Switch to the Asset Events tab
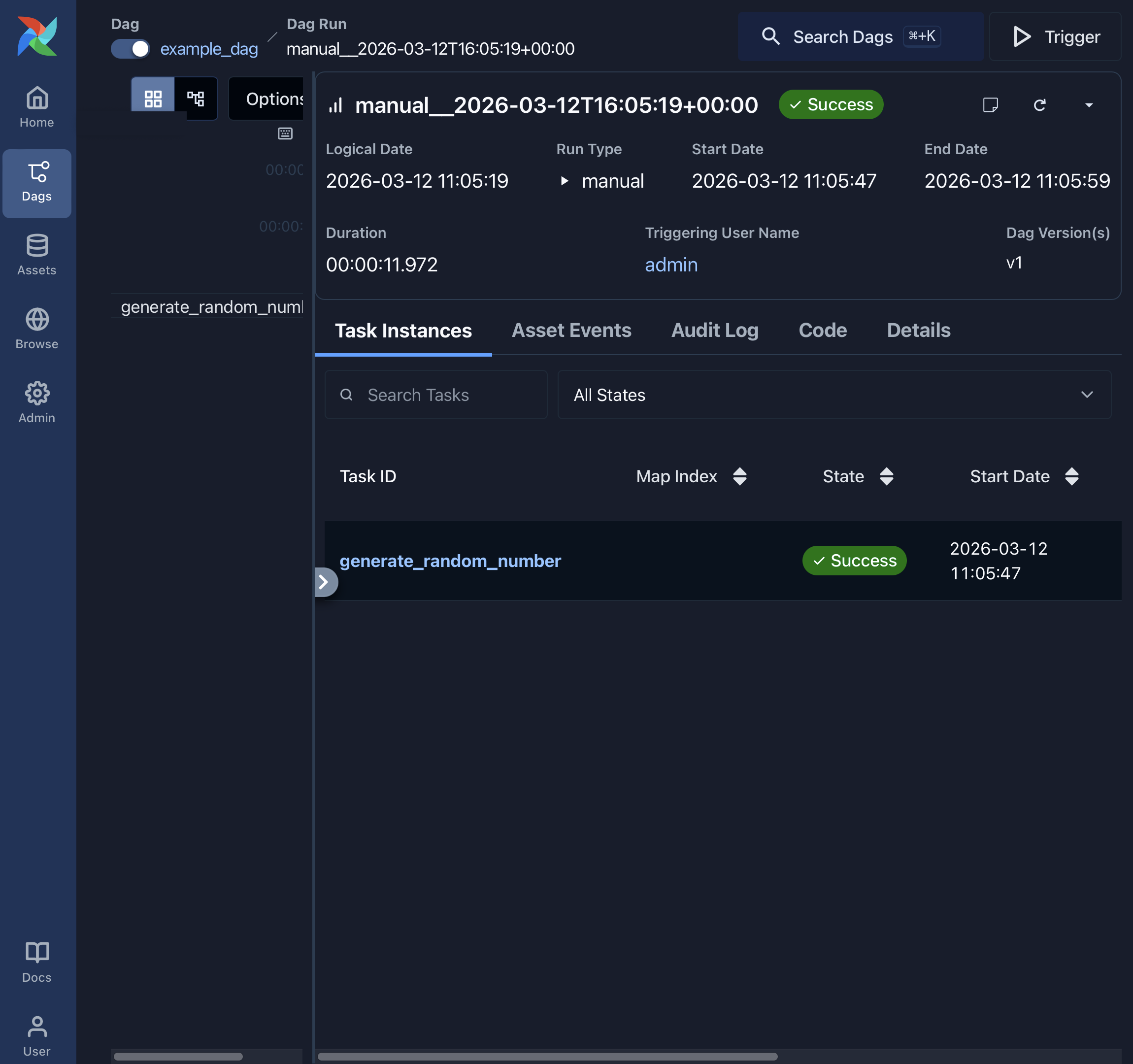The image size is (1133, 1064). (x=571, y=331)
